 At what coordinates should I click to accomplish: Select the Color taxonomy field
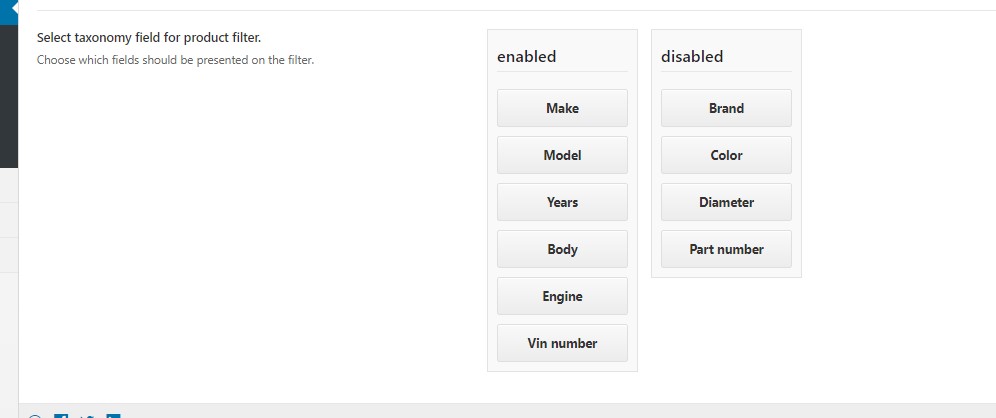point(726,155)
